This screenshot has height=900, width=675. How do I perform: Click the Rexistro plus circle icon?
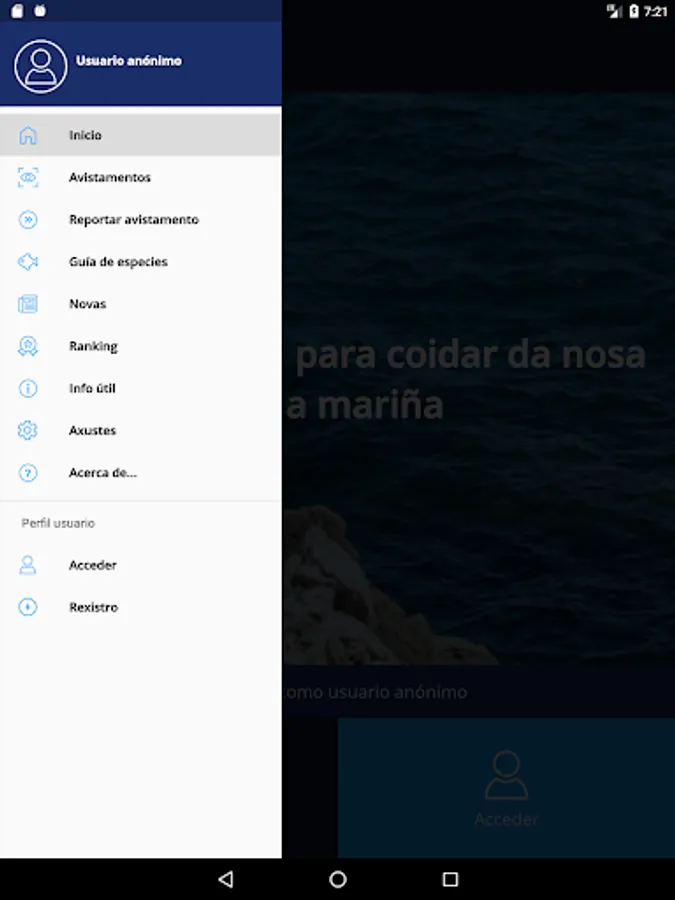pyautogui.click(x=28, y=607)
